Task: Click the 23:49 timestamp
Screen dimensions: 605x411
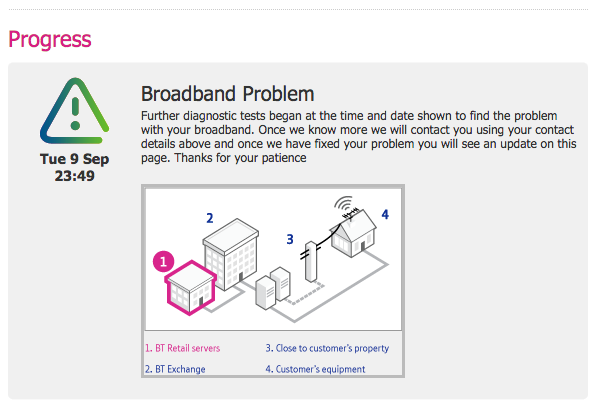Action: click(x=75, y=176)
